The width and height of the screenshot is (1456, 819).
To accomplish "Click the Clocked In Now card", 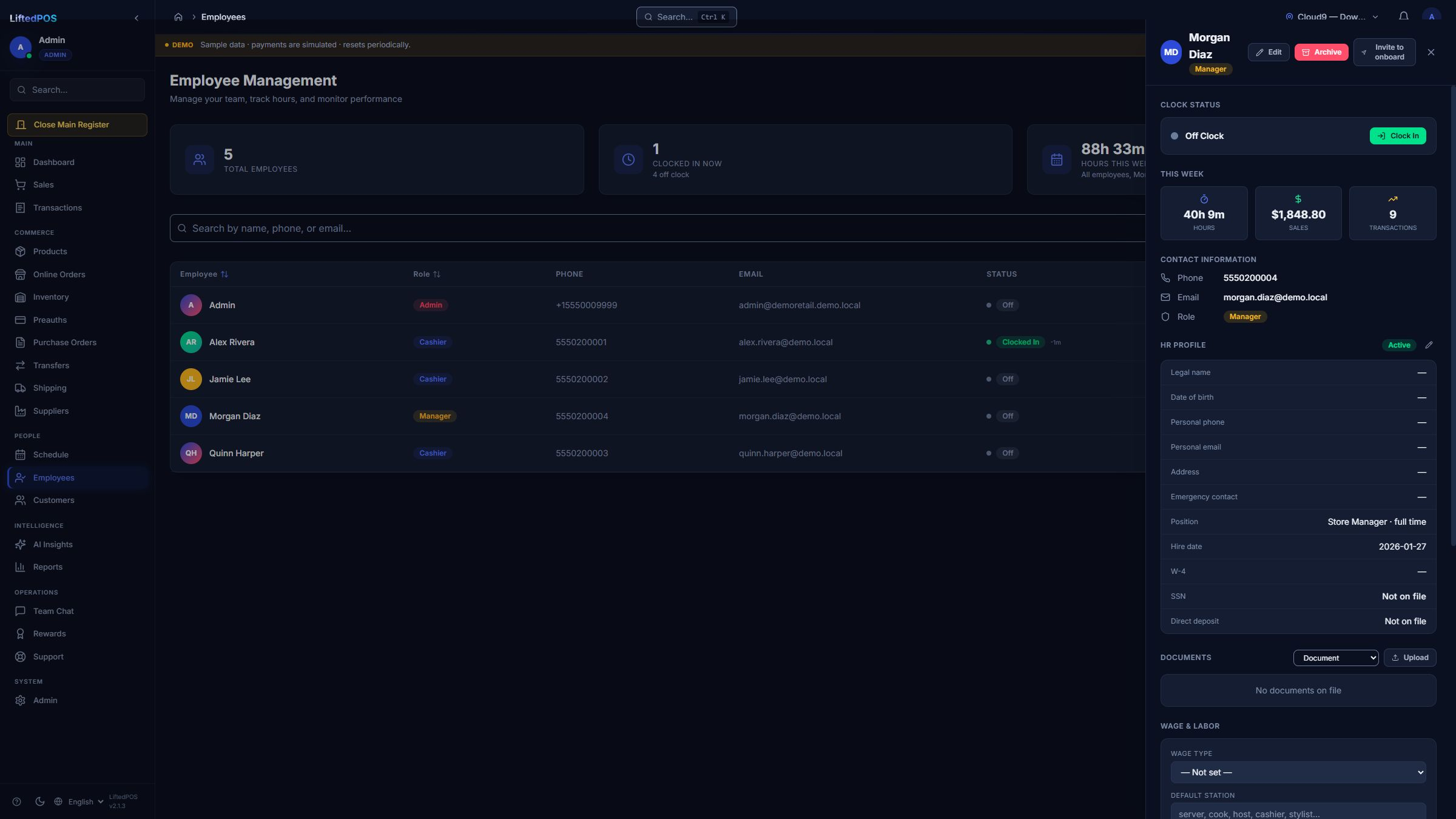I will click(805, 160).
